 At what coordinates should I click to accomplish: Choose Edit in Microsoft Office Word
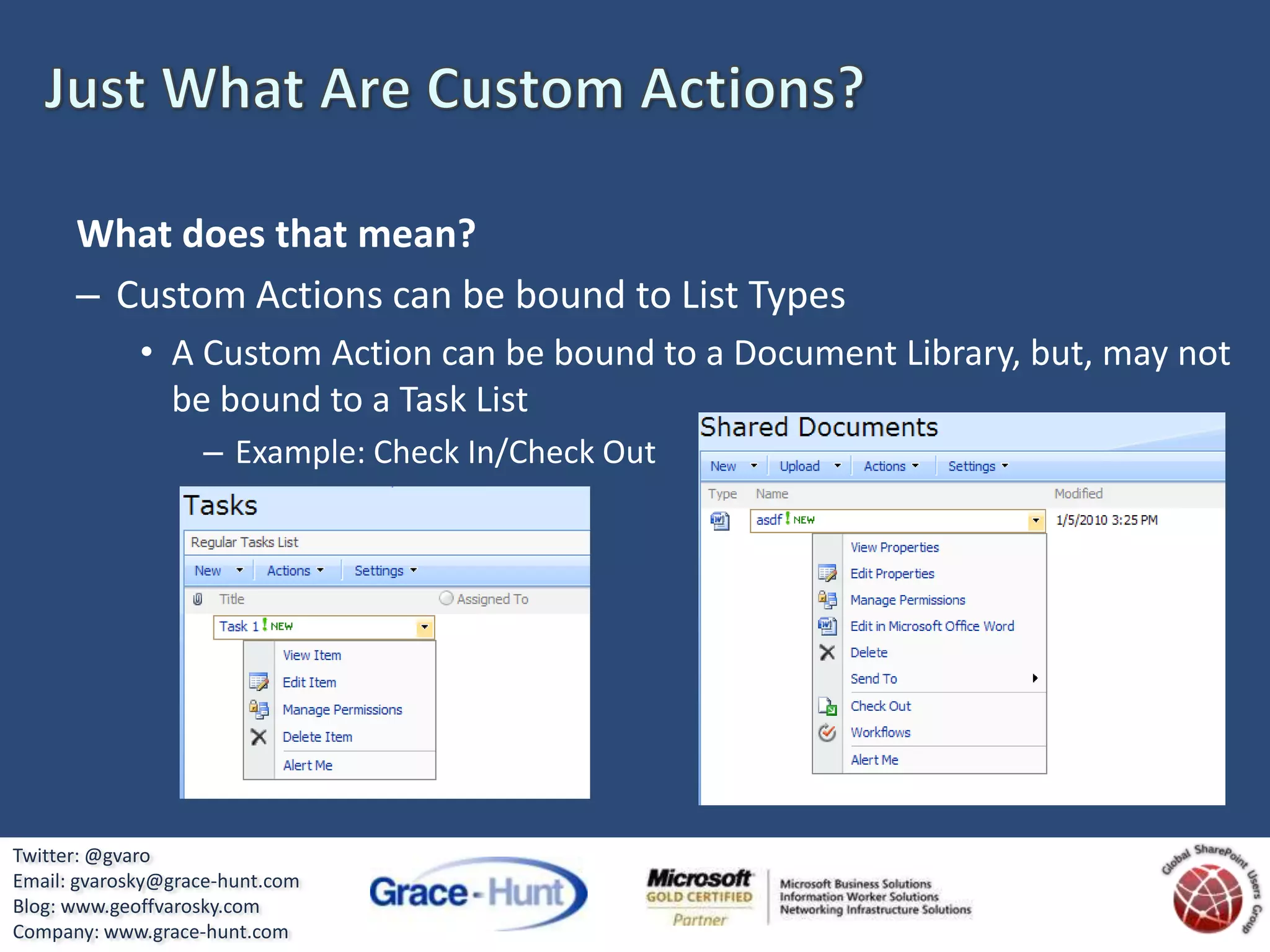point(932,626)
